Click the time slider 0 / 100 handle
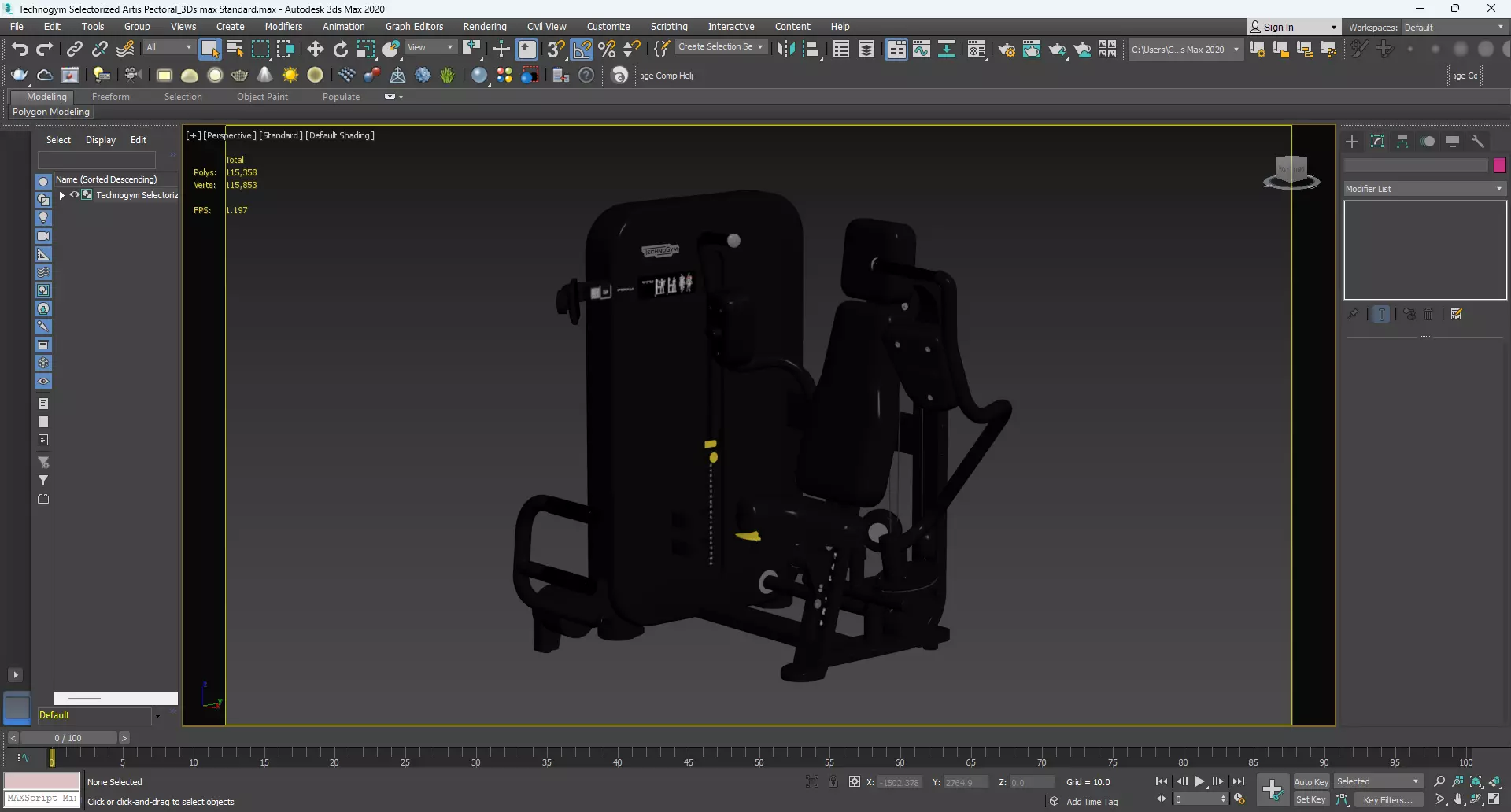This screenshot has width=1511, height=812. click(x=68, y=738)
